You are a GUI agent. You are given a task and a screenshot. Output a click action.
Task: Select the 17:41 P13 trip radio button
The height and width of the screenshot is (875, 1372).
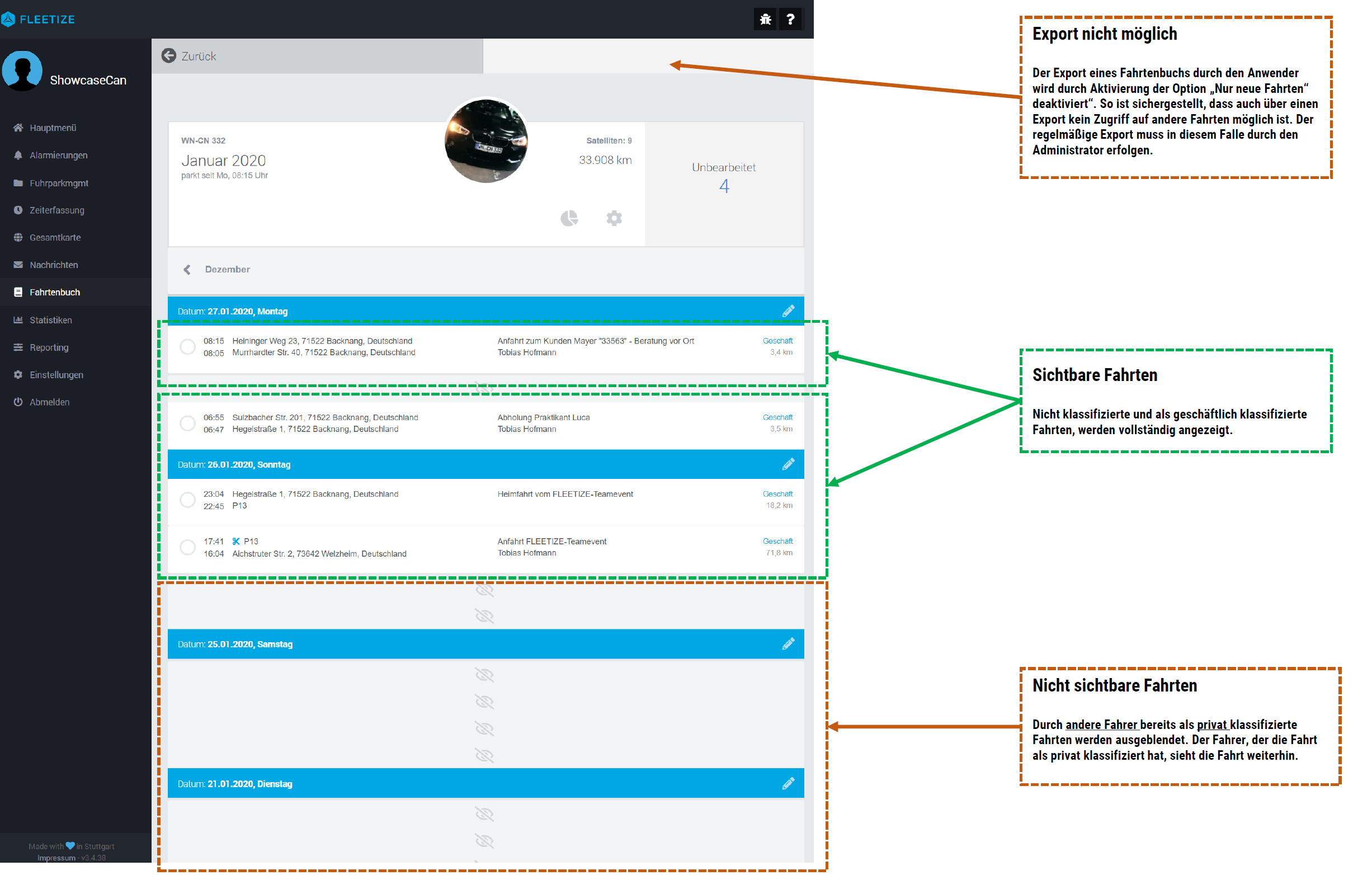coord(187,547)
